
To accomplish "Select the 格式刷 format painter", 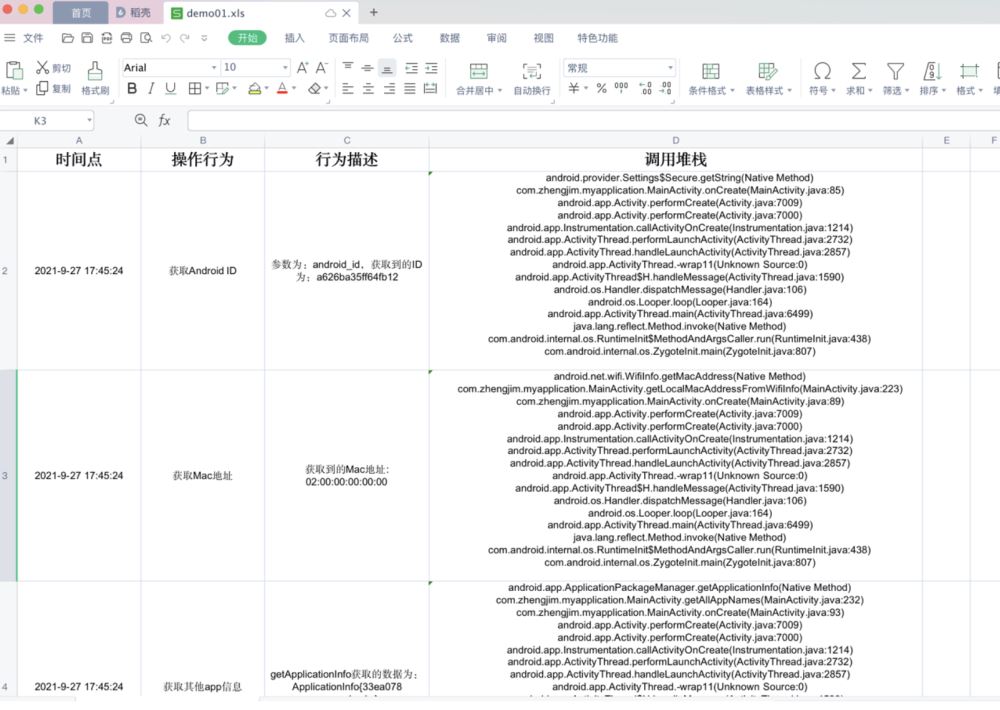I will point(95,78).
